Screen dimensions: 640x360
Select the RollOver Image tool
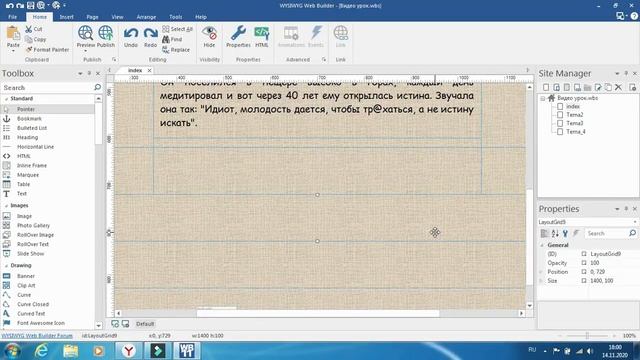(35, 235)
